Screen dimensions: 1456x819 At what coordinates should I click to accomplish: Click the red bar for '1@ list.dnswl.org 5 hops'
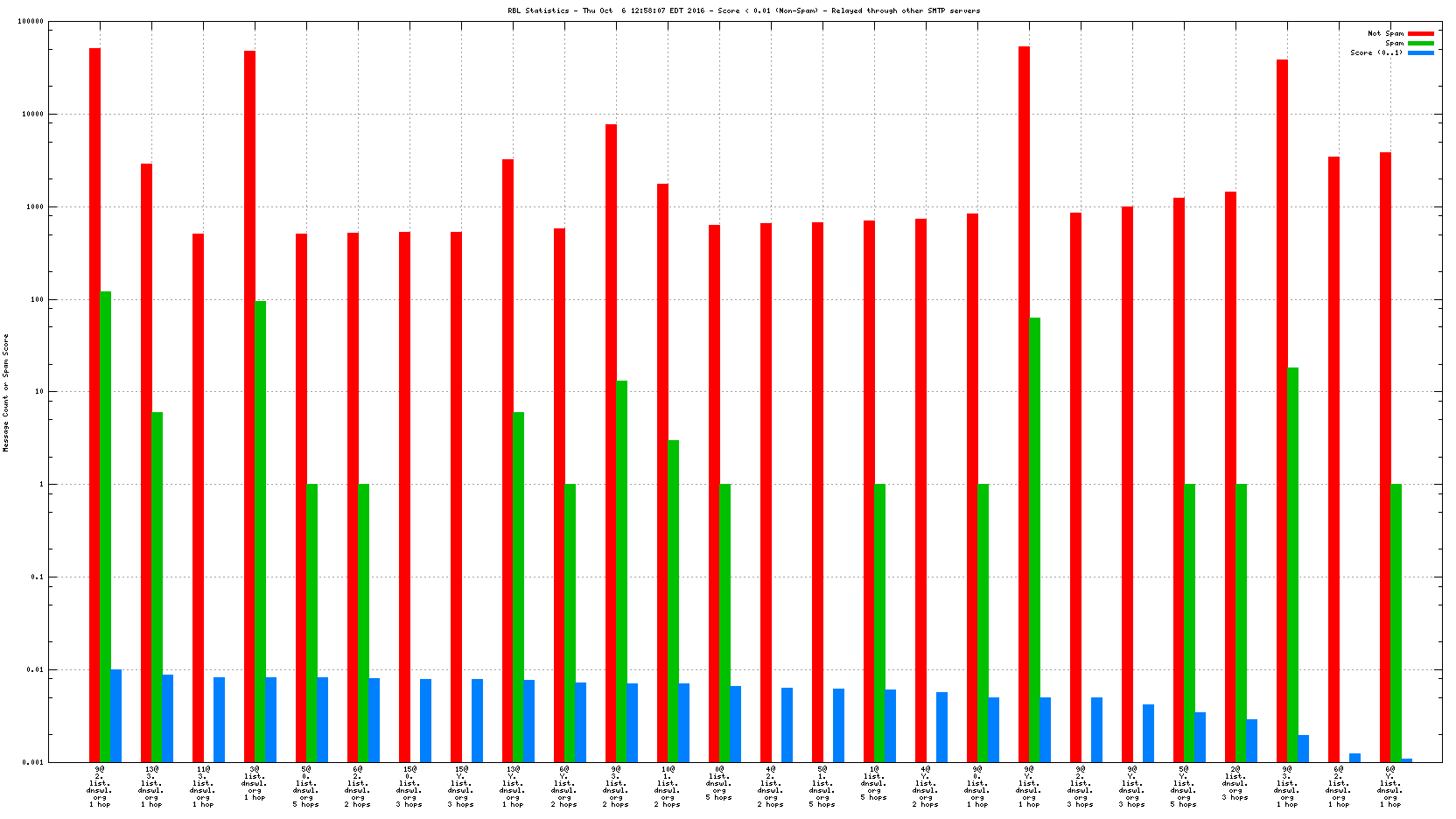point(869,490)
